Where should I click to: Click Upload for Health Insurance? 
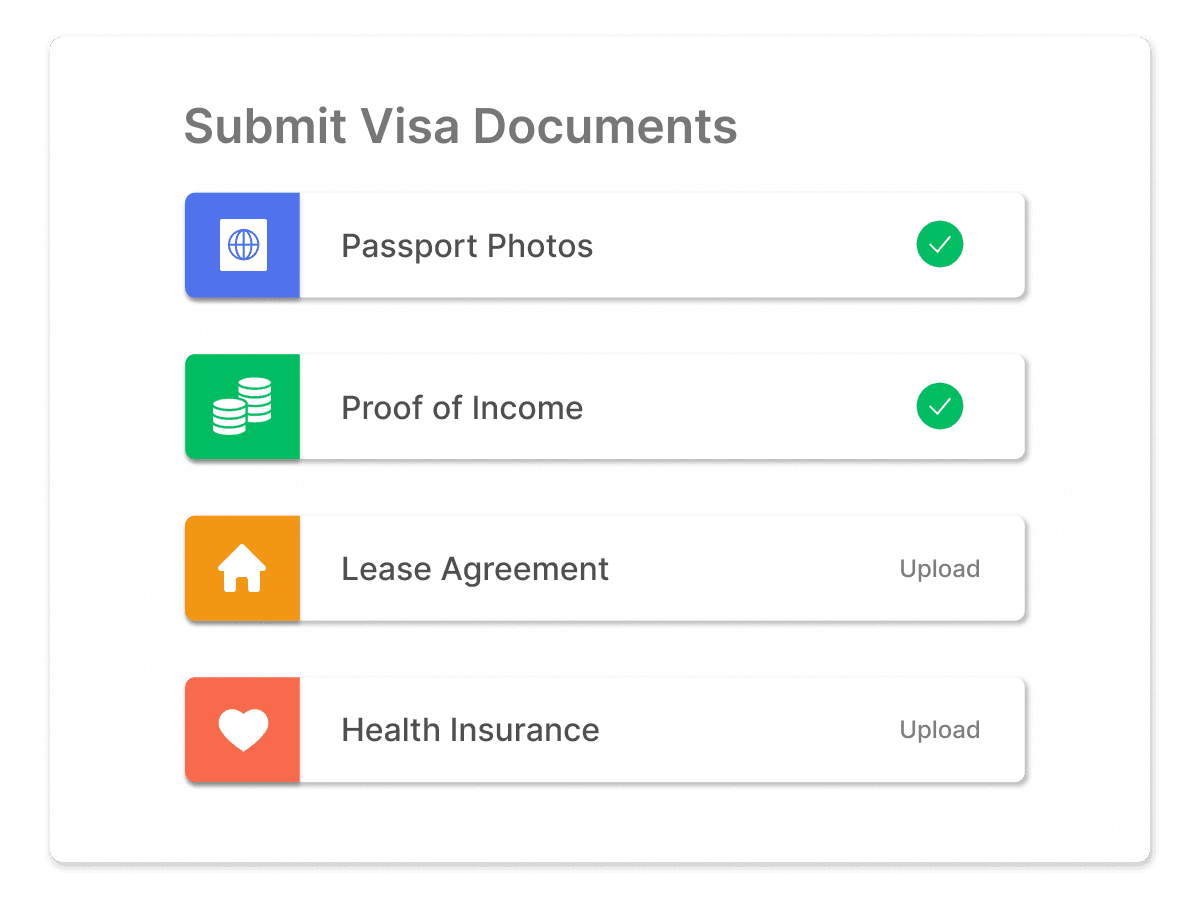point(939,729)
